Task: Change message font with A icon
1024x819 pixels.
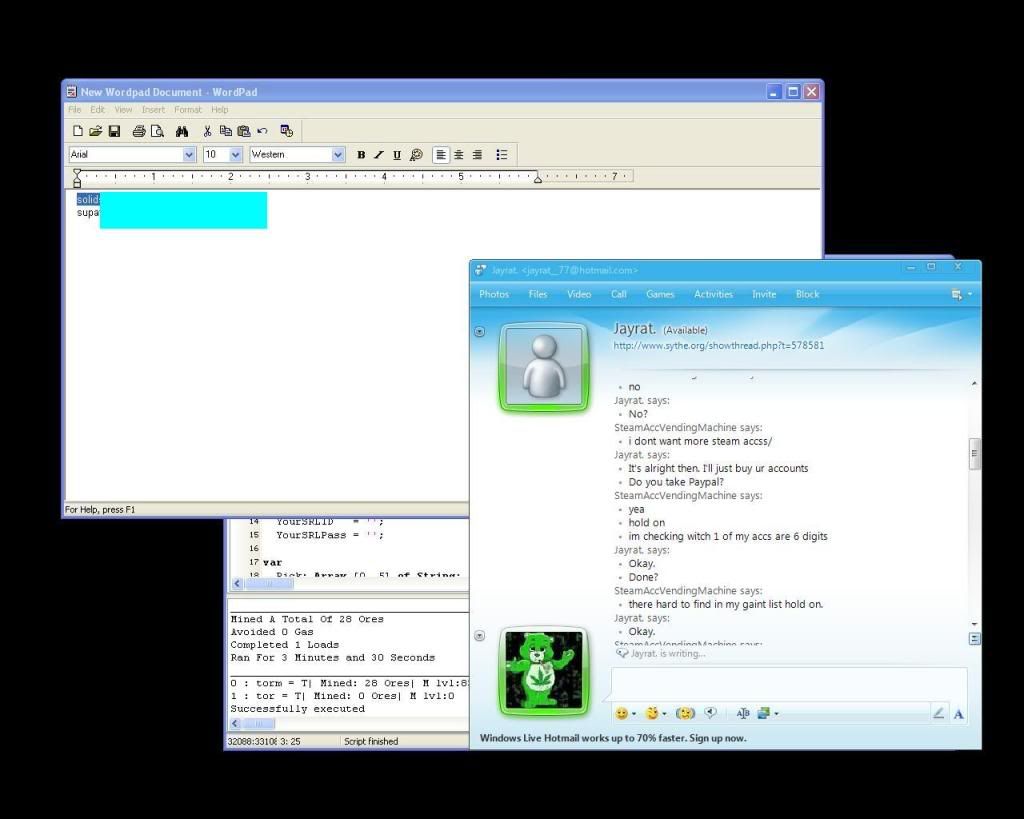Action: [x=958, y=714]
